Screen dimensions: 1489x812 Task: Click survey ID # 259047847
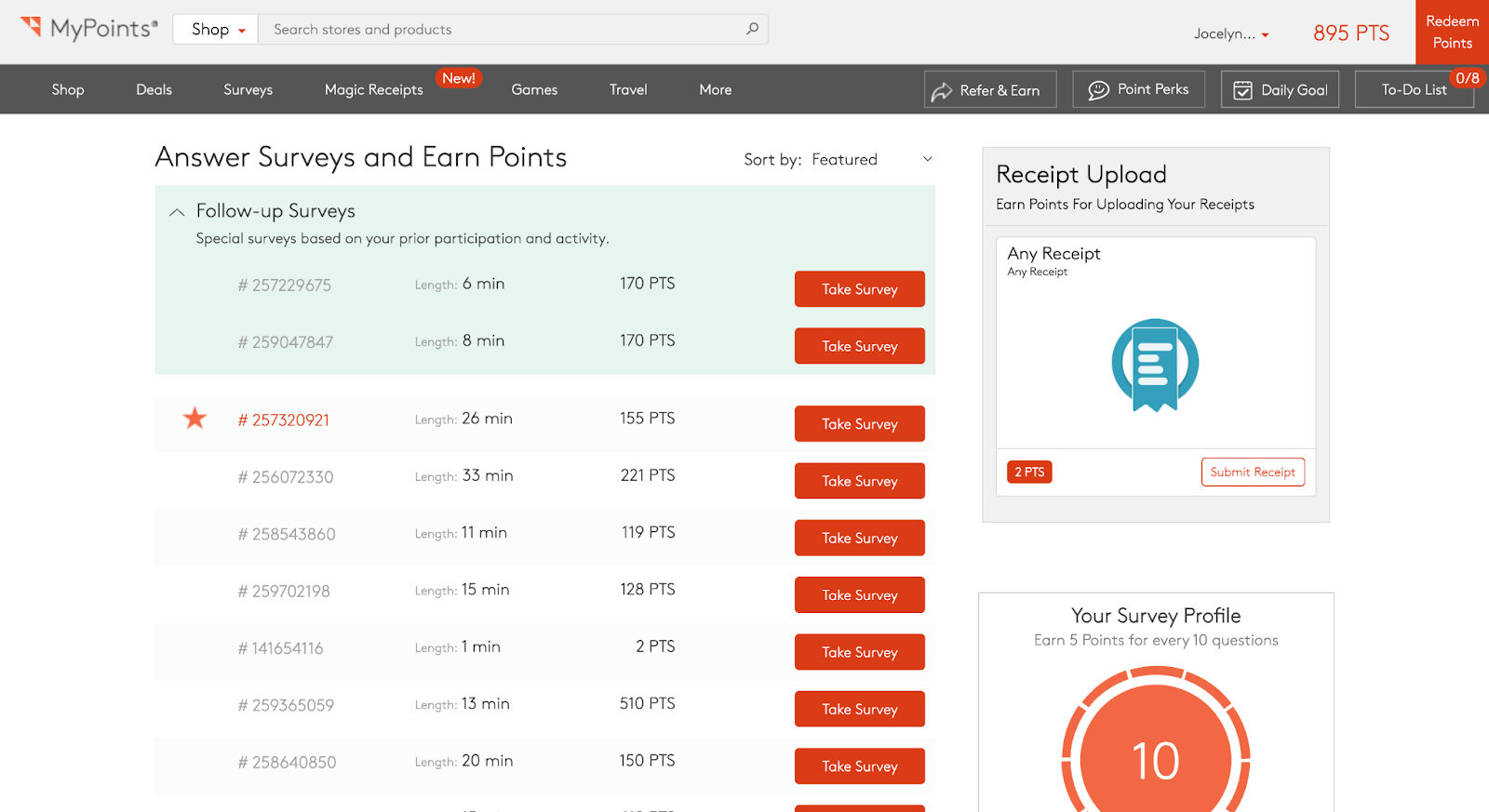click(286, 341)
